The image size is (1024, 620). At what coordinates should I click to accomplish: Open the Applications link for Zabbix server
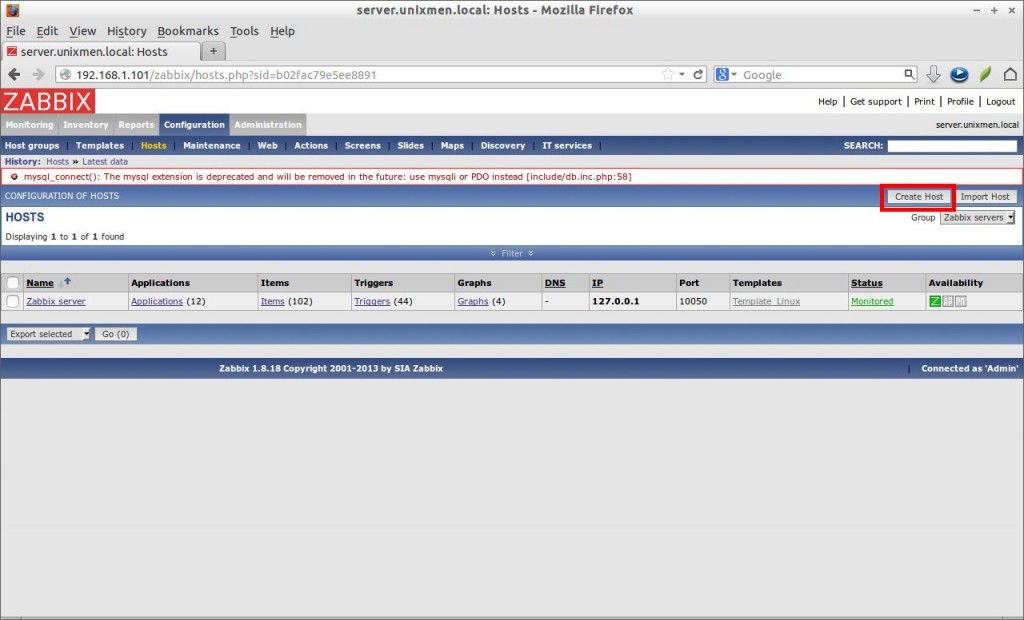point(157,301)
